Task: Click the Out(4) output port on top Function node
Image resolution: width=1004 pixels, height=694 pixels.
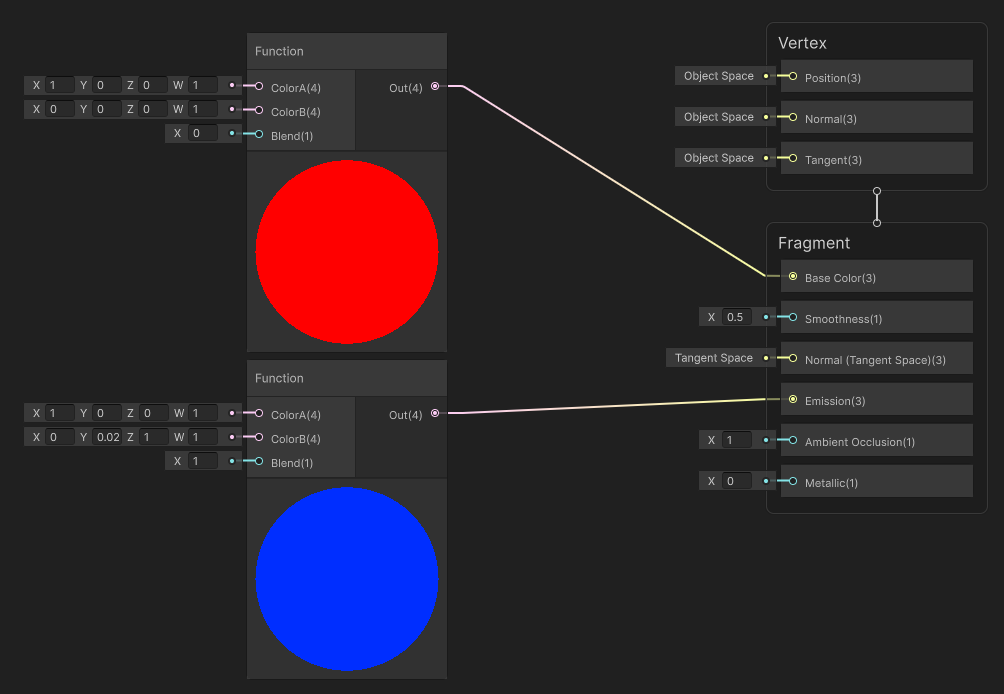Action: (434, 86)
